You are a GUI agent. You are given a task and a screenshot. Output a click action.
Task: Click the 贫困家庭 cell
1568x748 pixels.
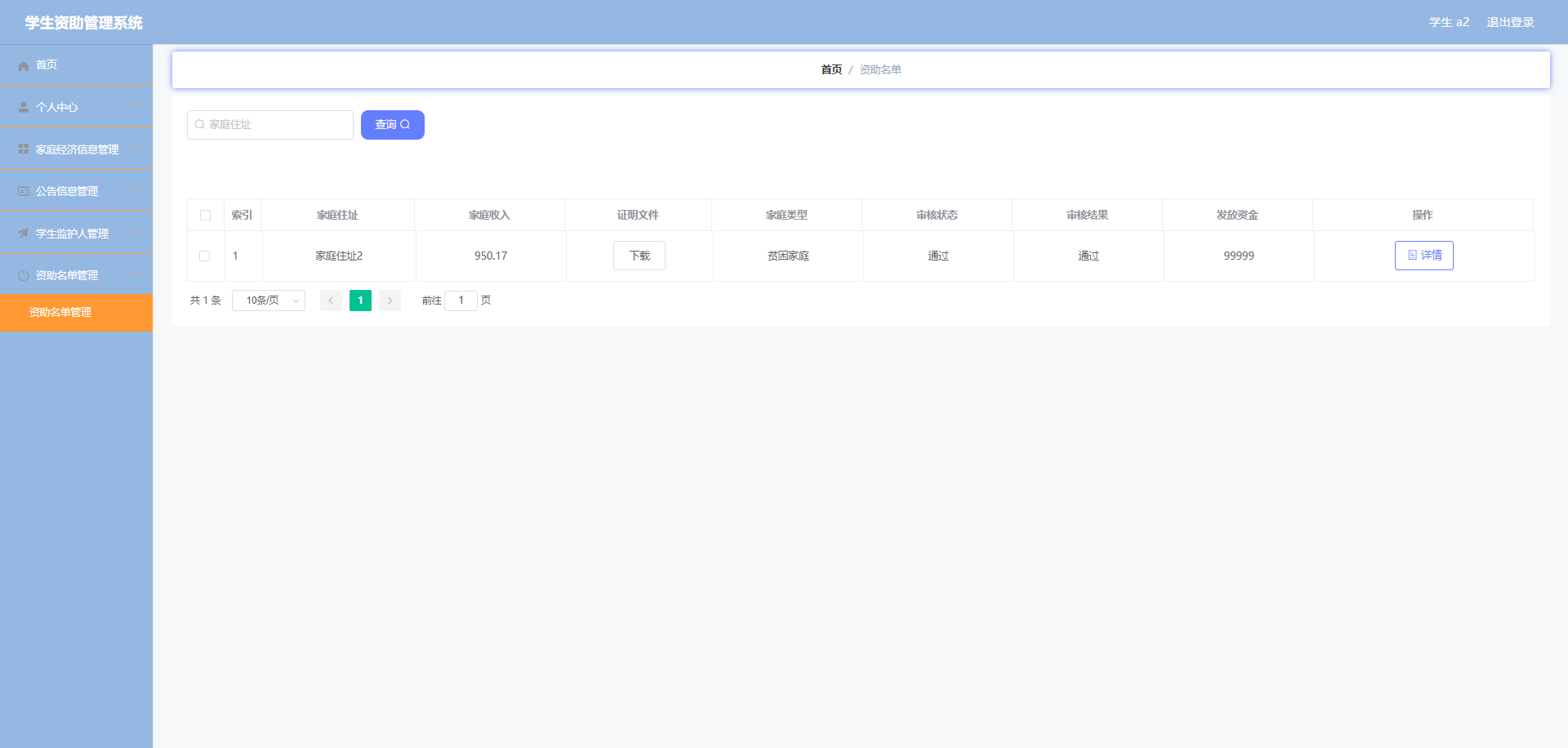(x=788, y=256)
